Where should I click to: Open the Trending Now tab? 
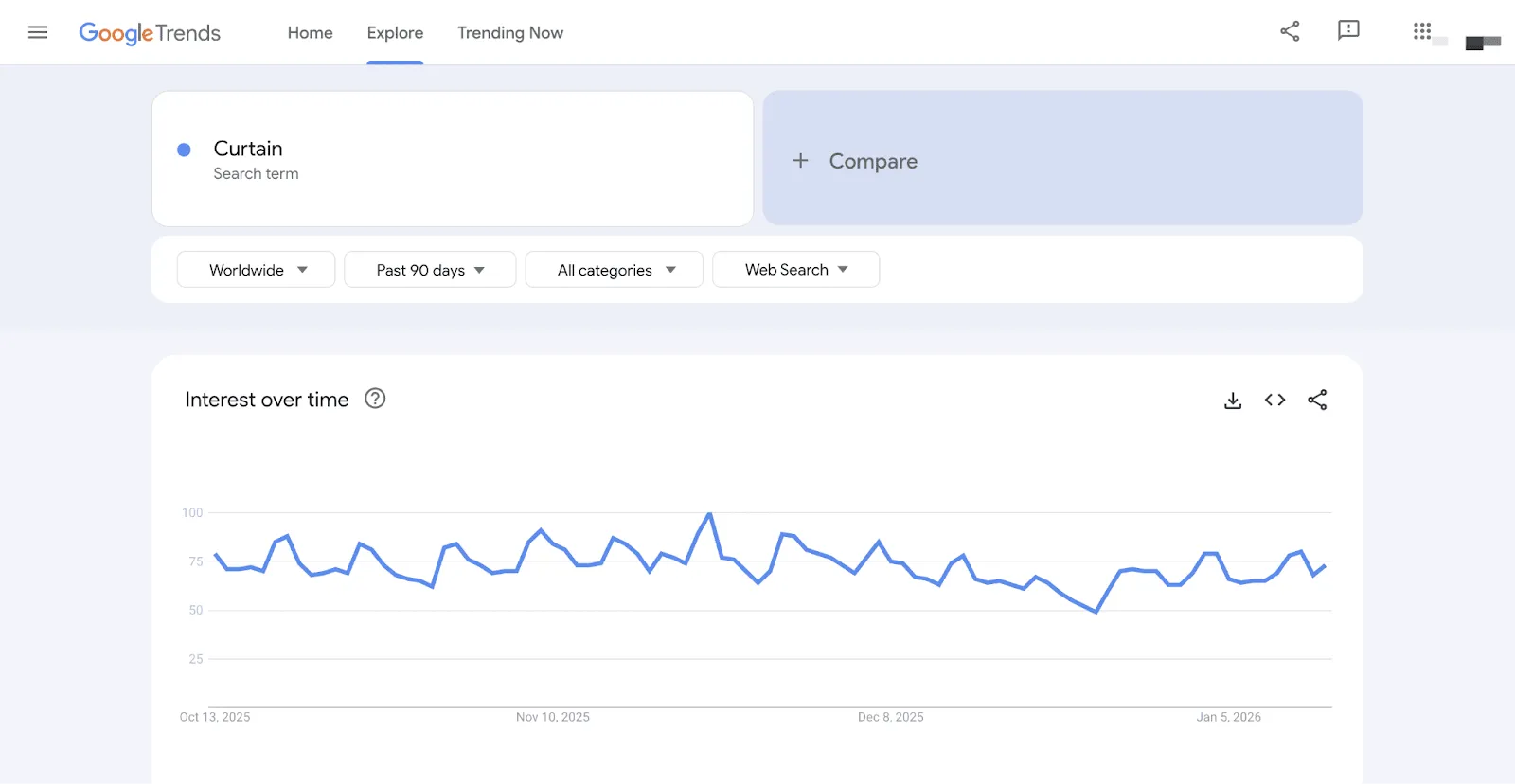510,33
